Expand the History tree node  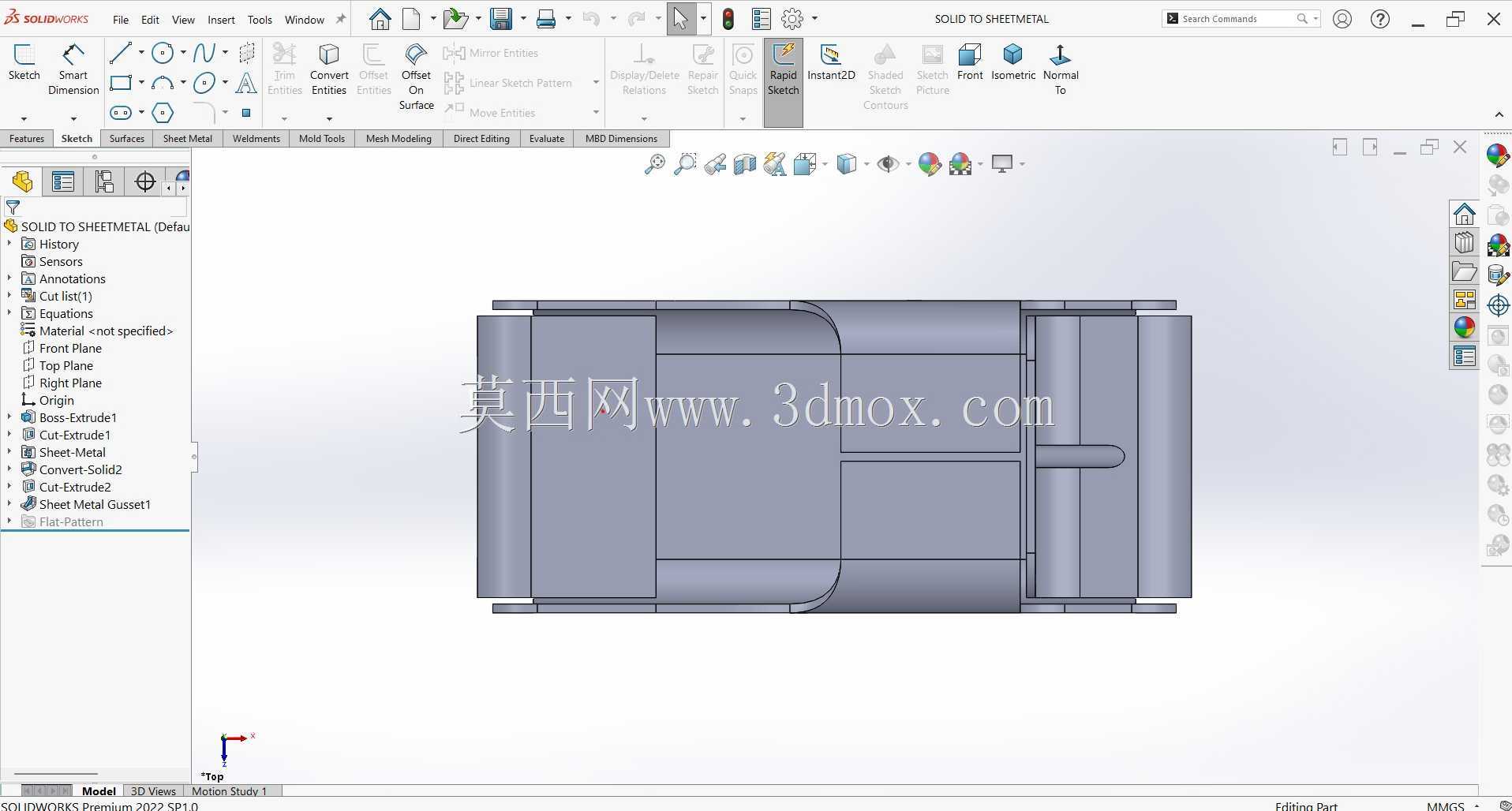pos(9,244)
